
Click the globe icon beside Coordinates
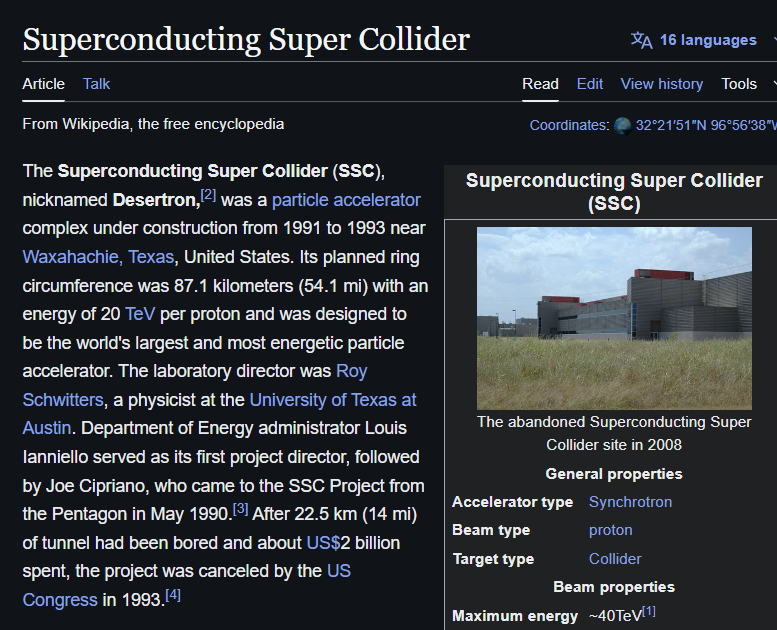click(622, 125)
